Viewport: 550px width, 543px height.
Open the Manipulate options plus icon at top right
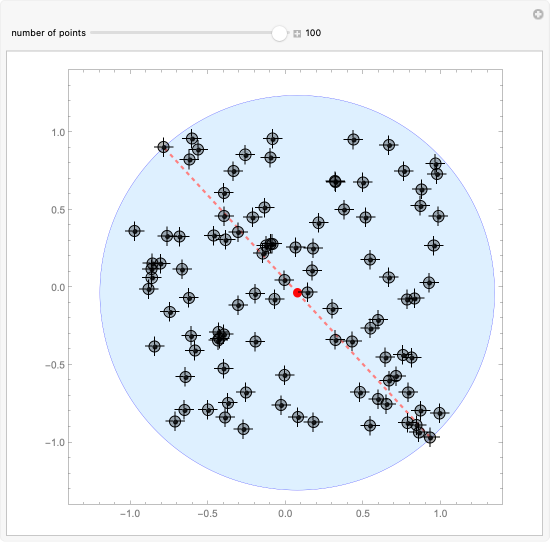coord(538,14)
